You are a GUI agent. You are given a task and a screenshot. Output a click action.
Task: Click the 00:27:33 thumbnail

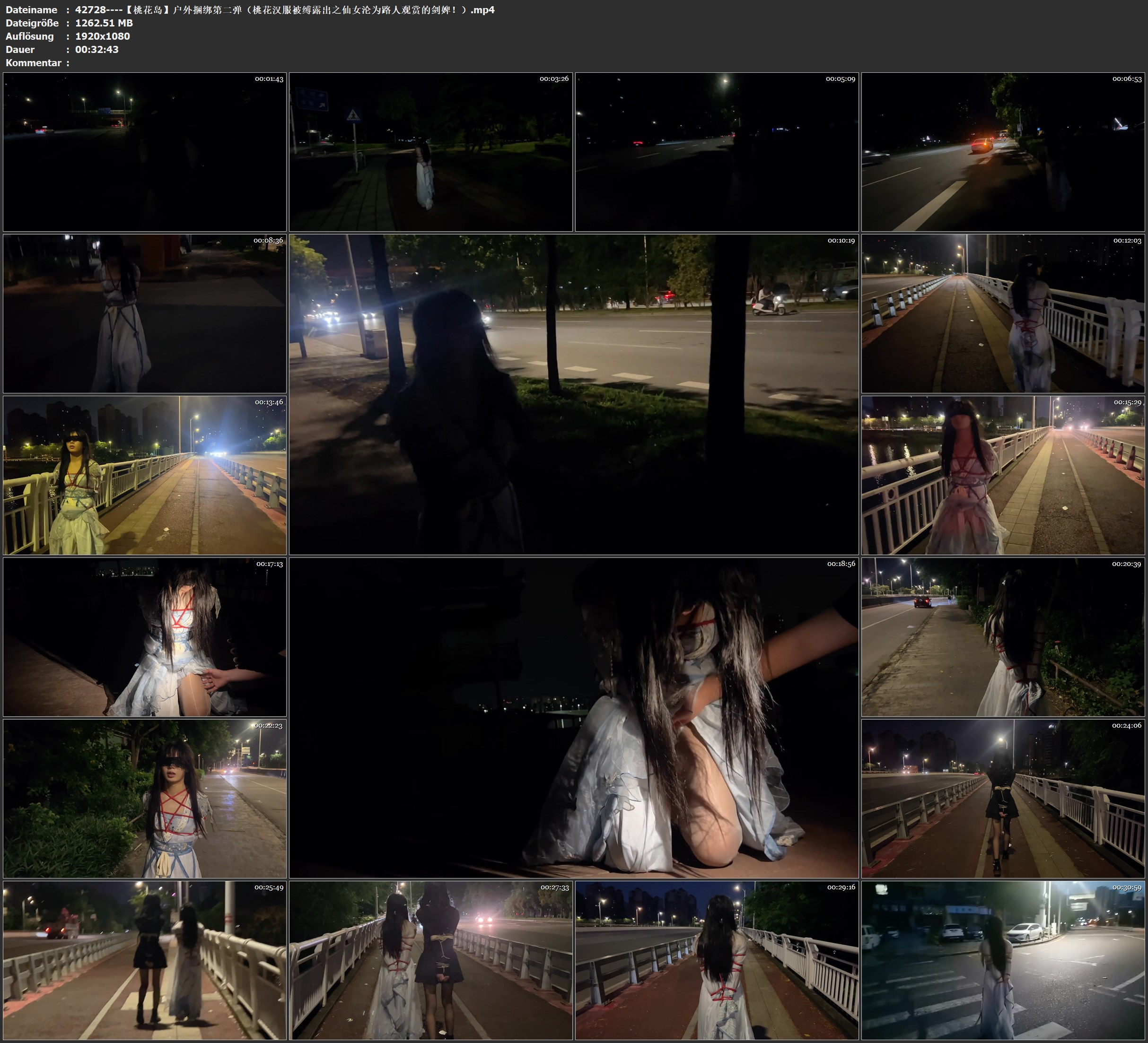pyautogui.click(x=430, y=960)
